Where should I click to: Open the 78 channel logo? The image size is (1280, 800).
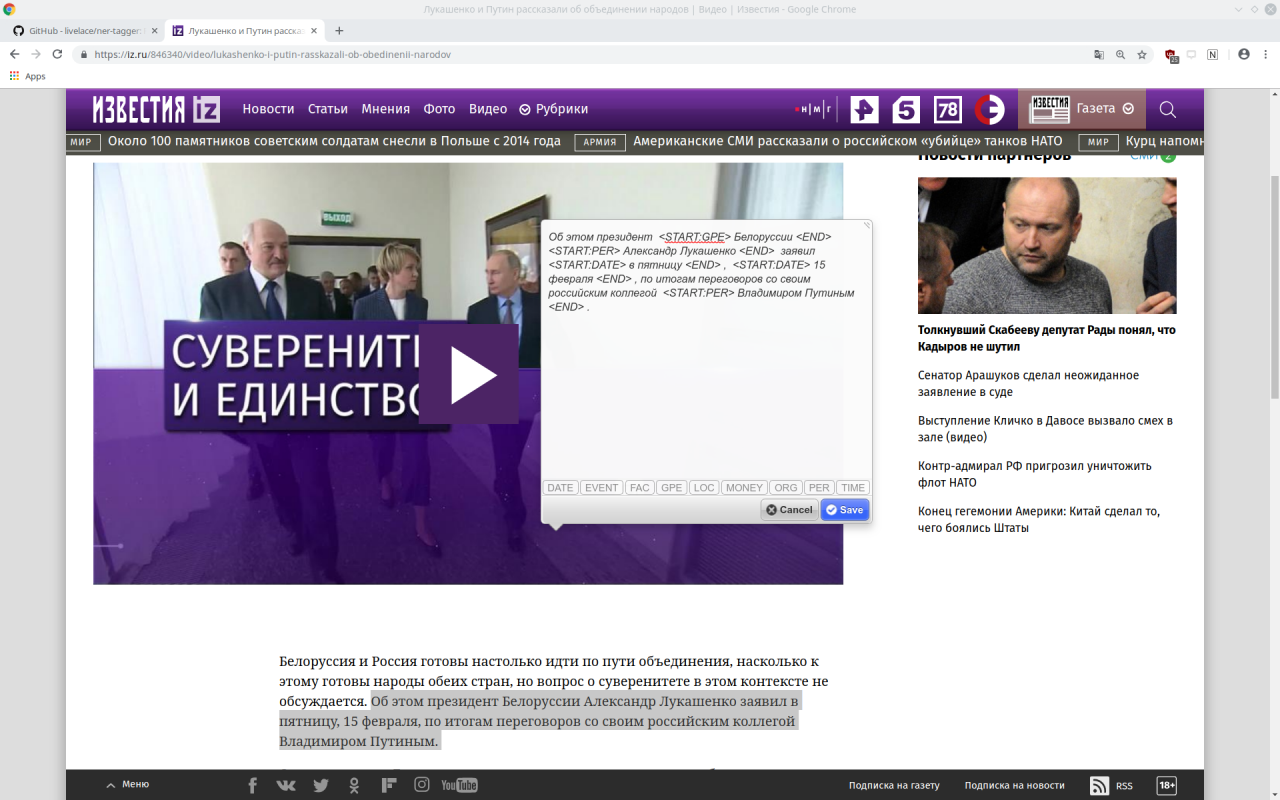pyautogui.click(x=947, y=109)
